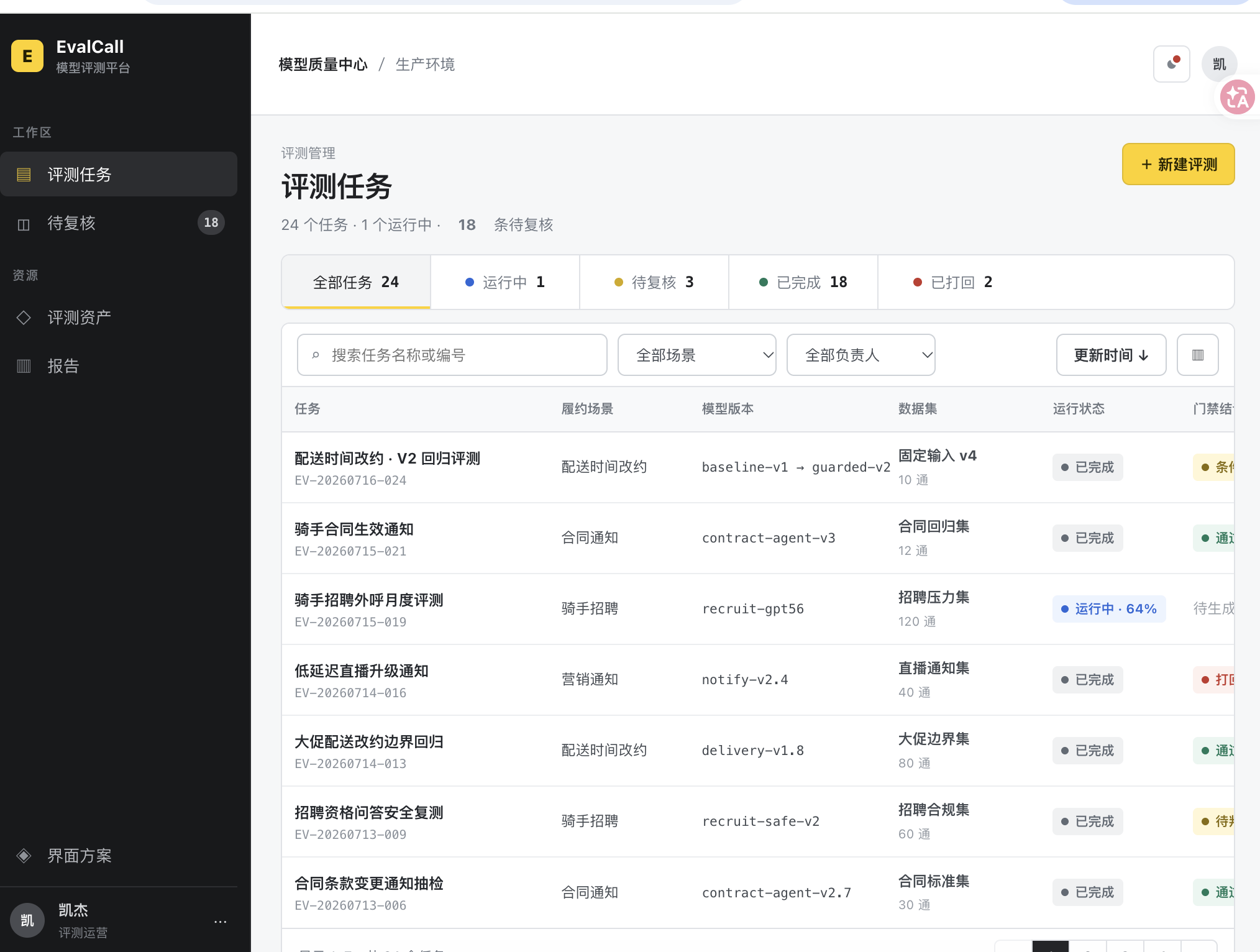Switch to the 待复核 3 tab

[654, 282]
